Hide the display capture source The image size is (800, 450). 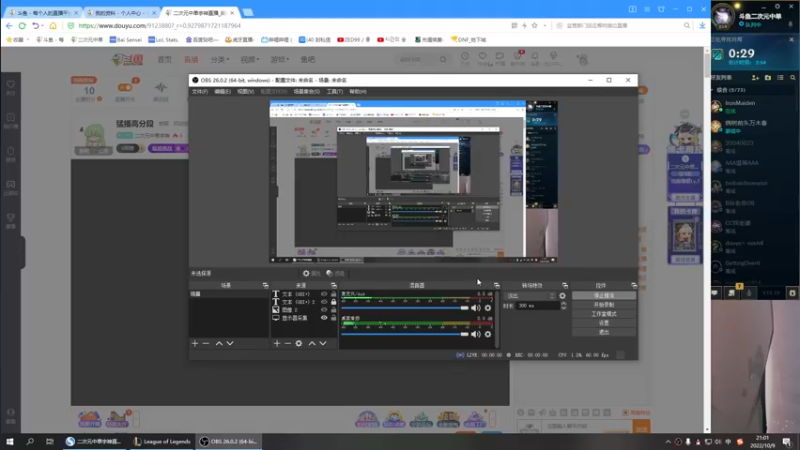click(x=324, y=318)
